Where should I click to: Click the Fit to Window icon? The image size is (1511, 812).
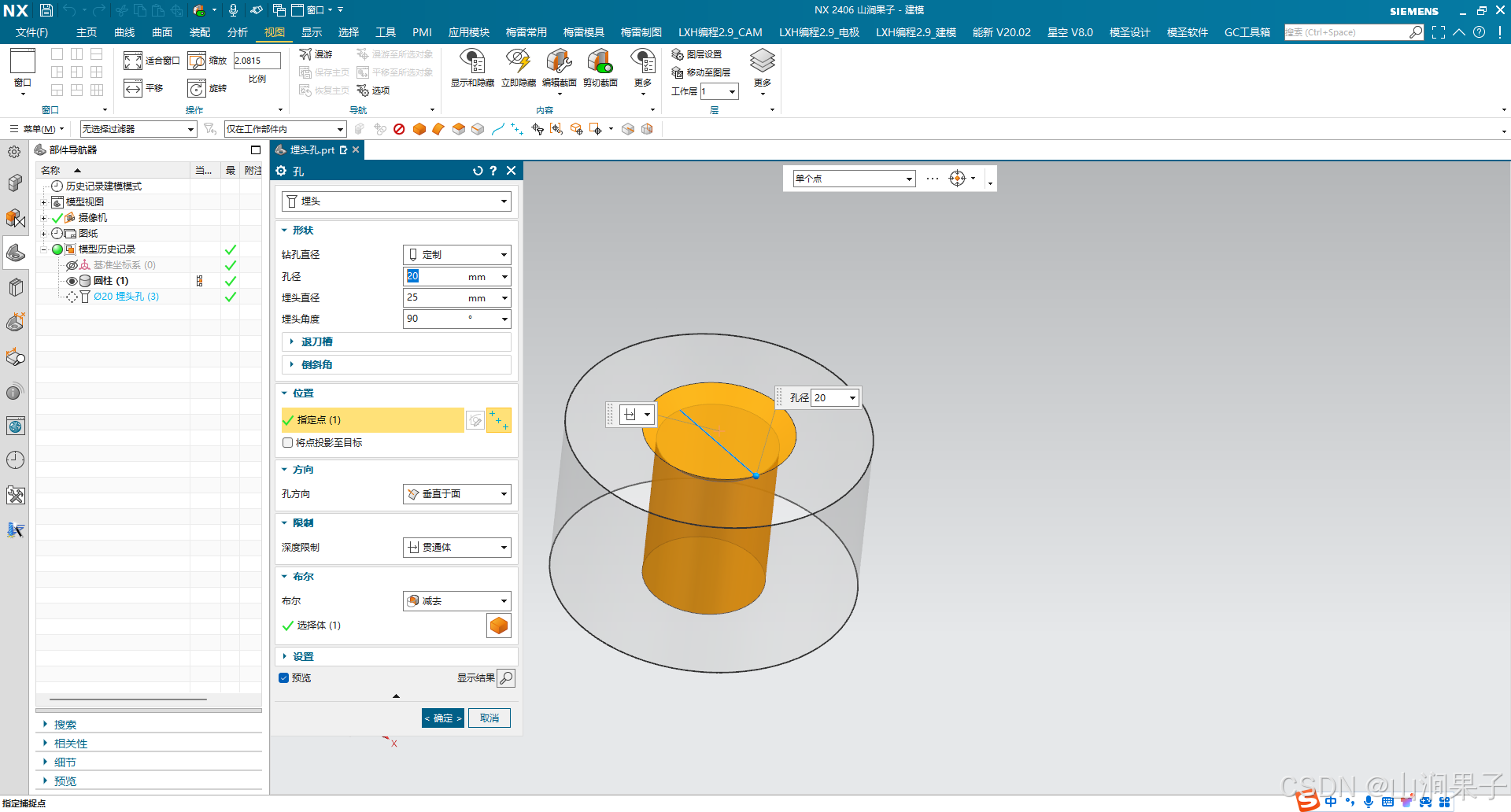click(x=133, y=61)
